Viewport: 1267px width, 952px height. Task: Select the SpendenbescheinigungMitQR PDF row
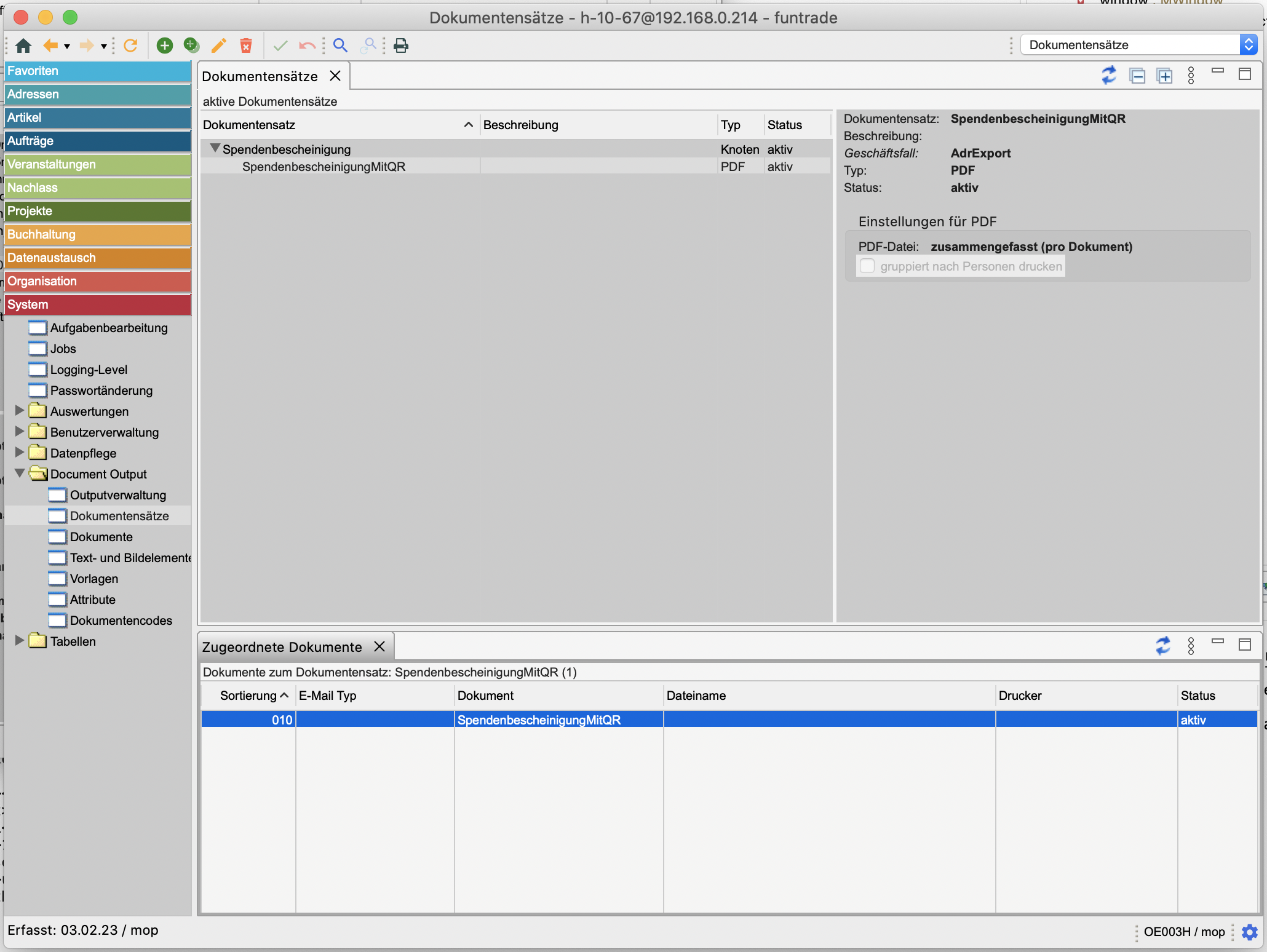pos(324,167)
